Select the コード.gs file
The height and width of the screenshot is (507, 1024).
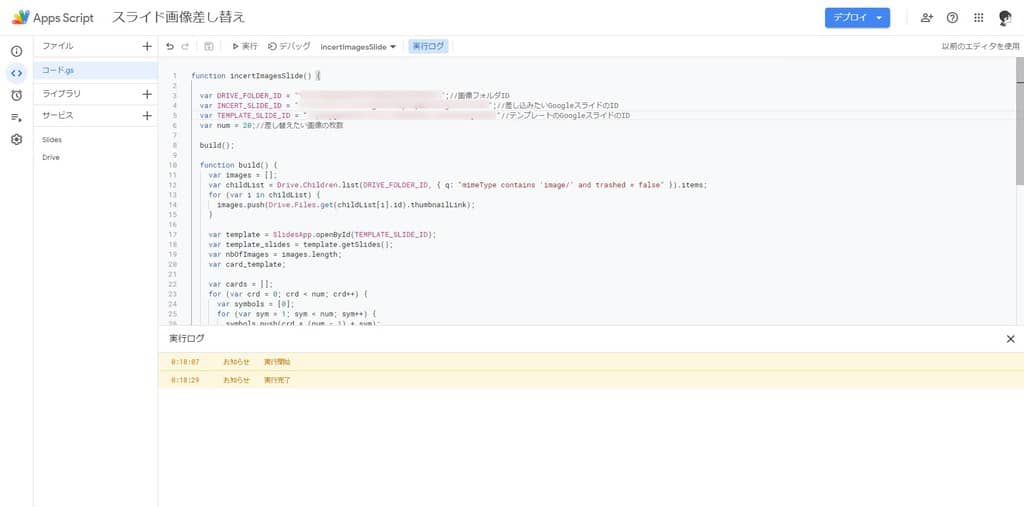click(95, 70)
